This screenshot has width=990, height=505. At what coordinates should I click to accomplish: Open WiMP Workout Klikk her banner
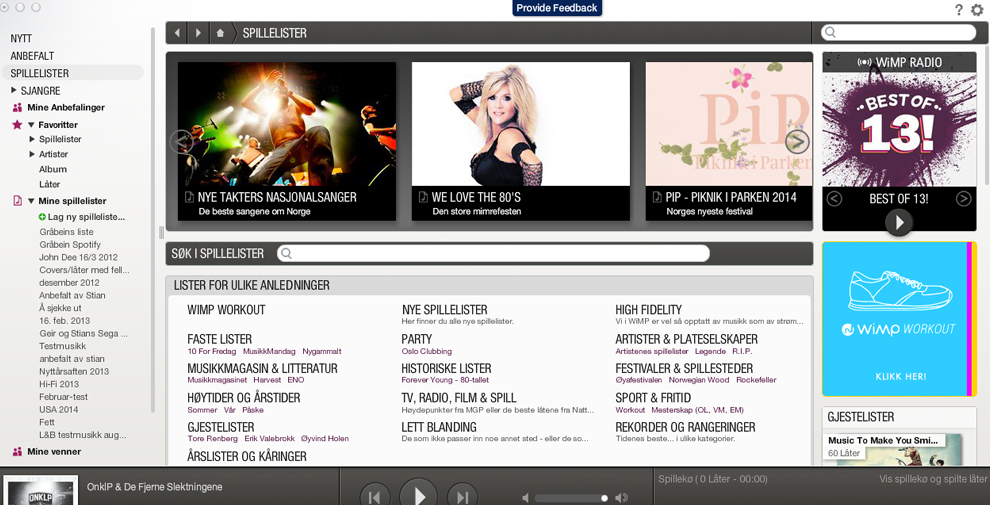click(899, 319)
